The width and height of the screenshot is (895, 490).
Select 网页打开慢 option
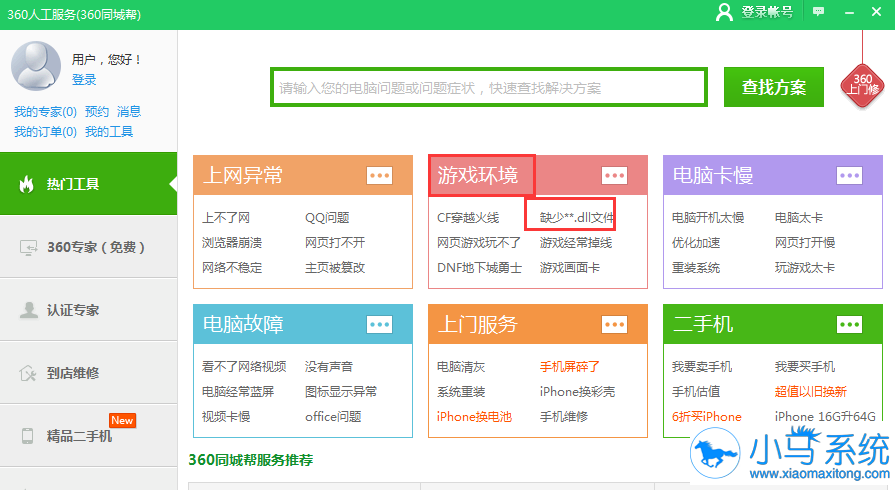[x=805, y=243]
